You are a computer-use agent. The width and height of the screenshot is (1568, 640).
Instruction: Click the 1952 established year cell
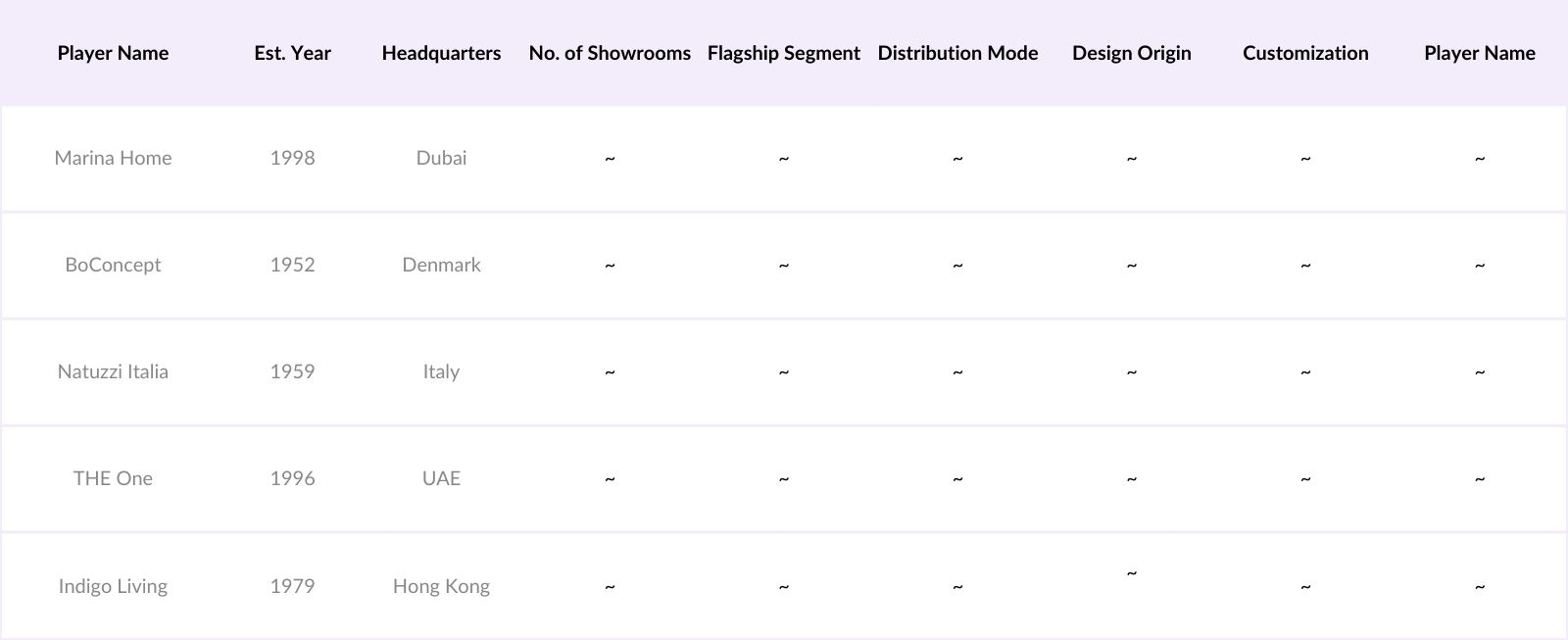pos(292,265)
